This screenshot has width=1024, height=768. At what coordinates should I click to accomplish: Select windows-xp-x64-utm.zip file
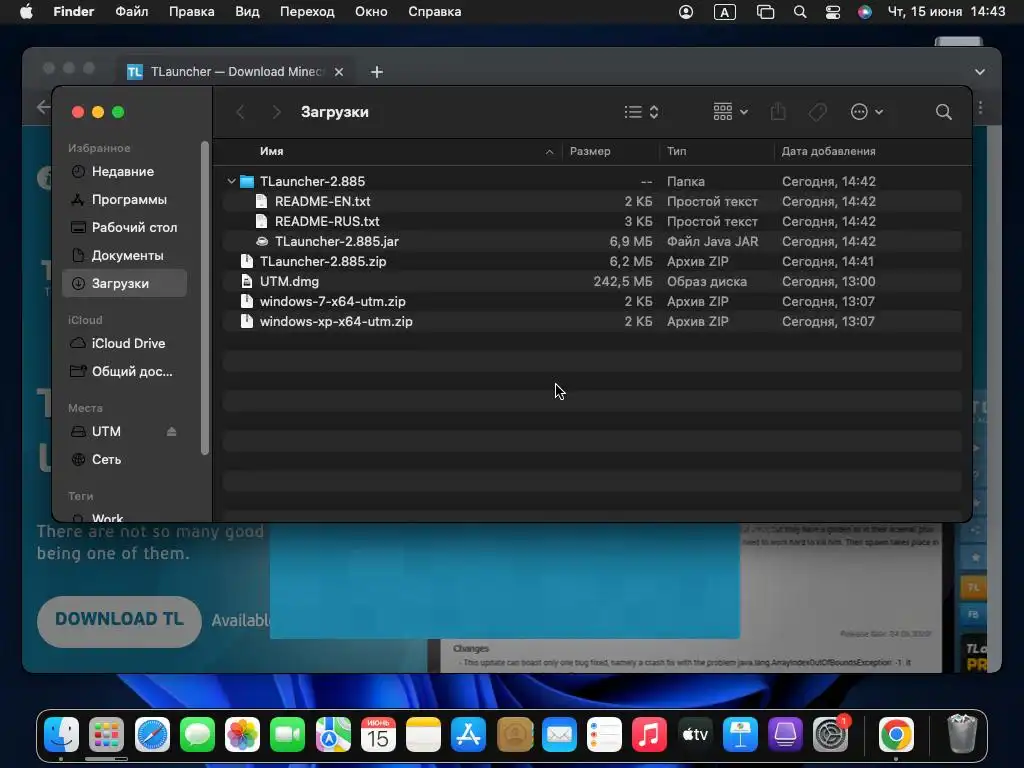coord(592,321)
